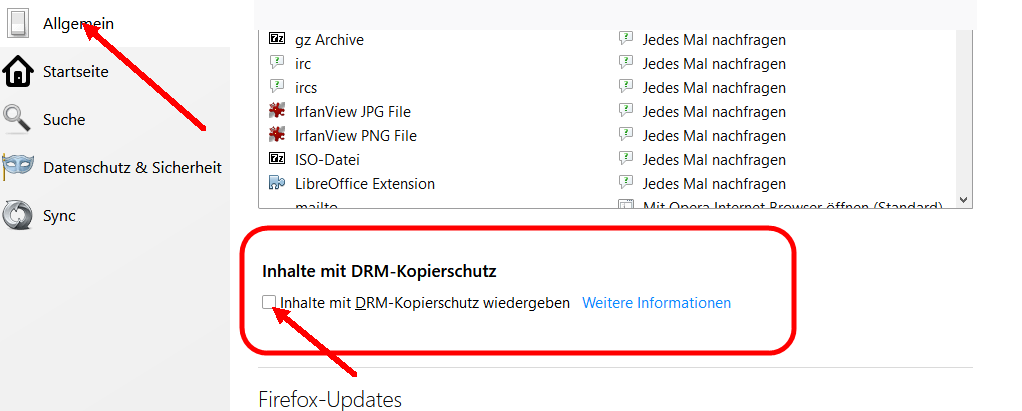
Task: Enable Inhalte mit DRM-Kopierschutz wiedergeben checkbox
Action: (269, 302)
